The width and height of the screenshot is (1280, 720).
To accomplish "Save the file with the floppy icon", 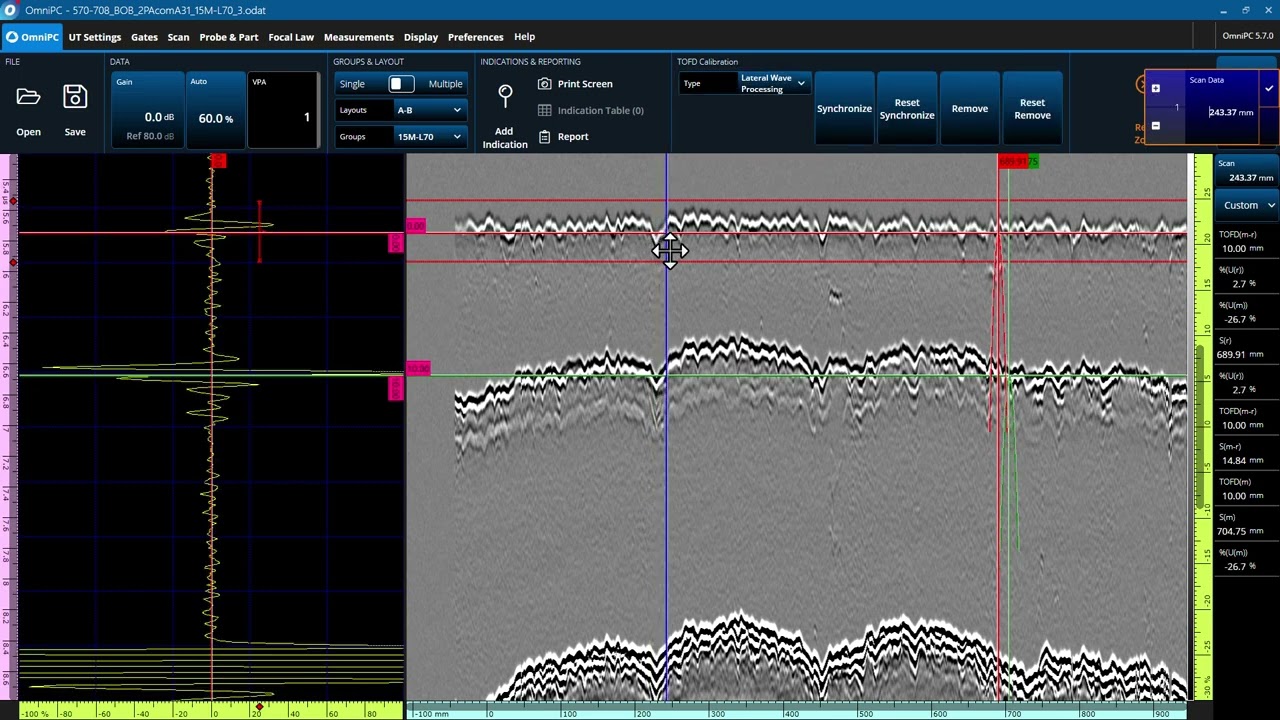I will [75, 97].
